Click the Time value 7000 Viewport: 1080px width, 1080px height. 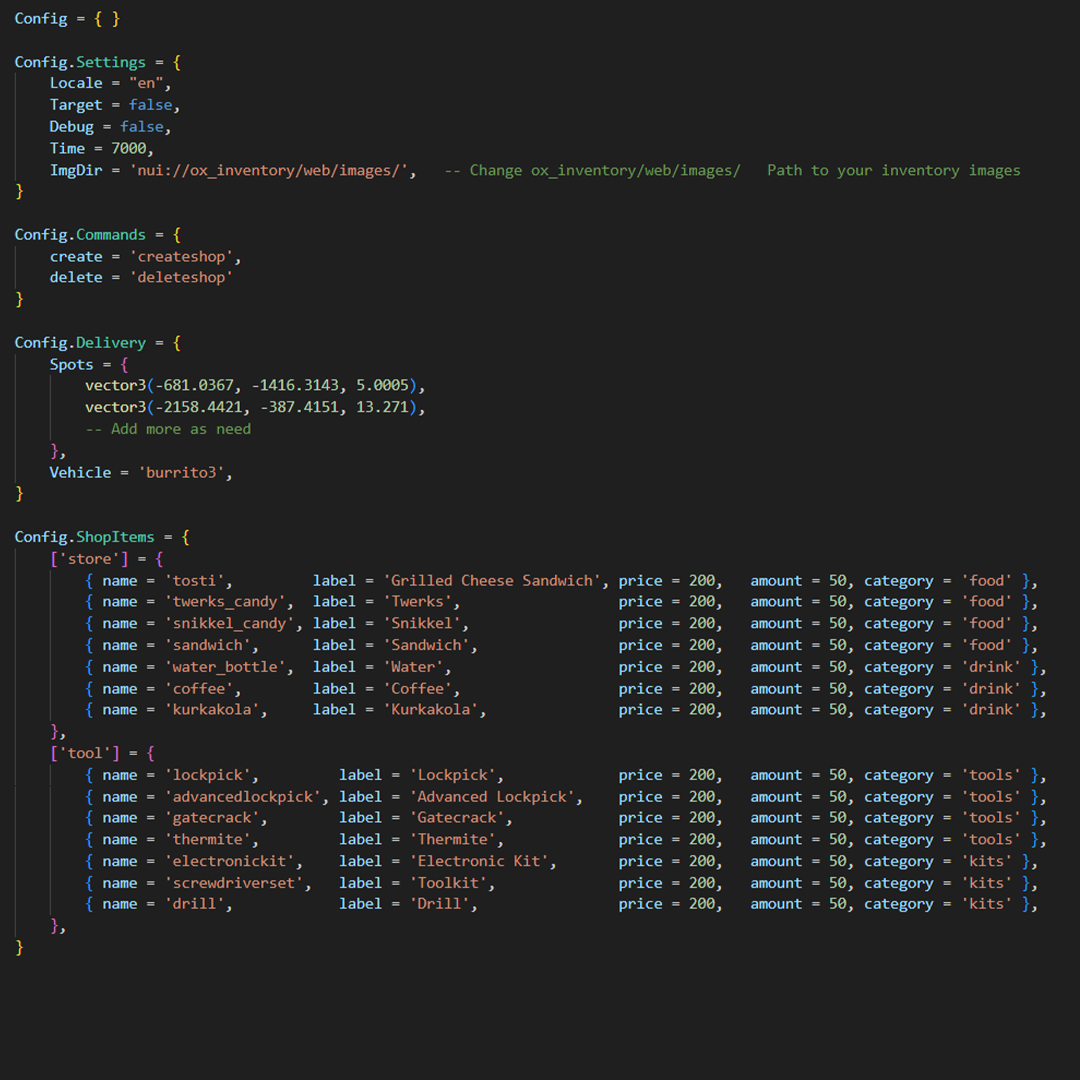pyautogui.click(x=129, y=148)
